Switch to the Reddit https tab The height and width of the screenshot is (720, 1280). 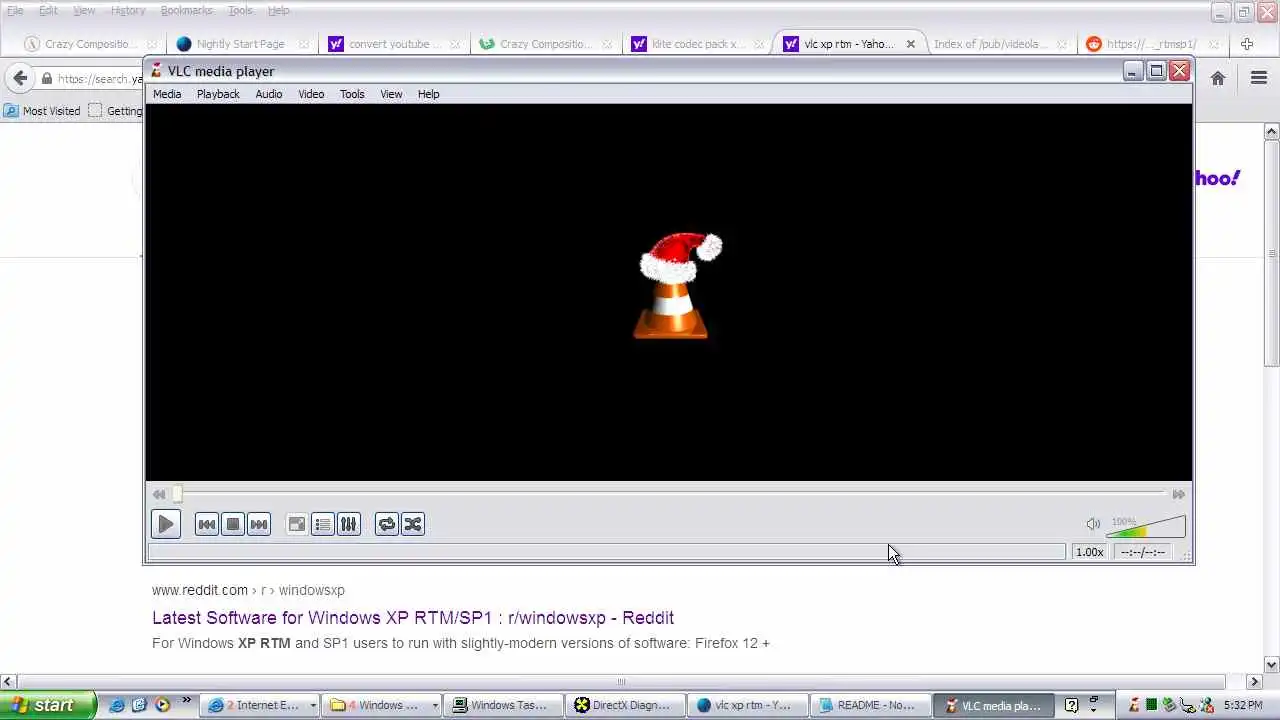pos(1152,44)
